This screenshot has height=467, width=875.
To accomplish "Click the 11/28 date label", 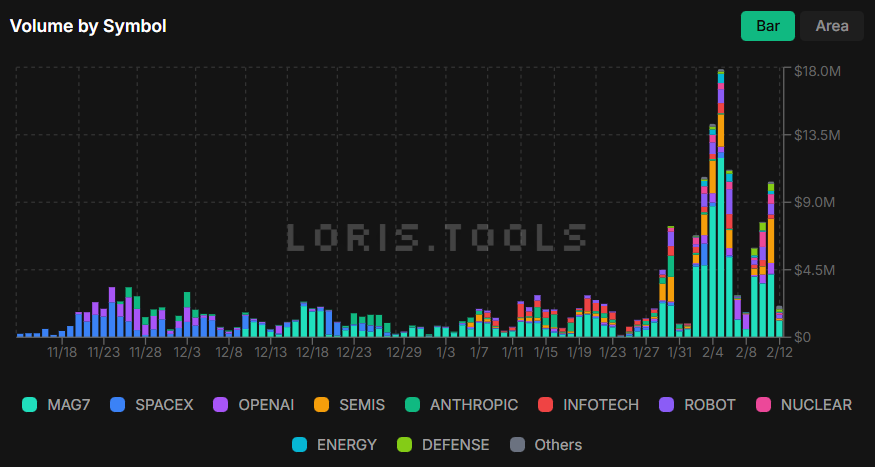I will (145, 352).
